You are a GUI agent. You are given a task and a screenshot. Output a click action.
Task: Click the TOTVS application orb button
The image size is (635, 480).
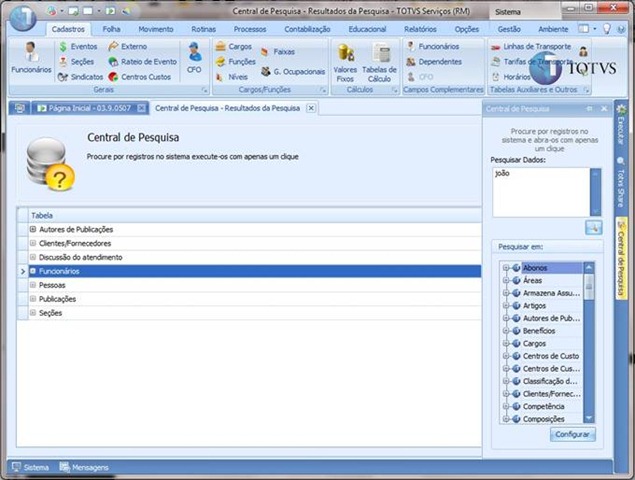[x=23, y=18]
